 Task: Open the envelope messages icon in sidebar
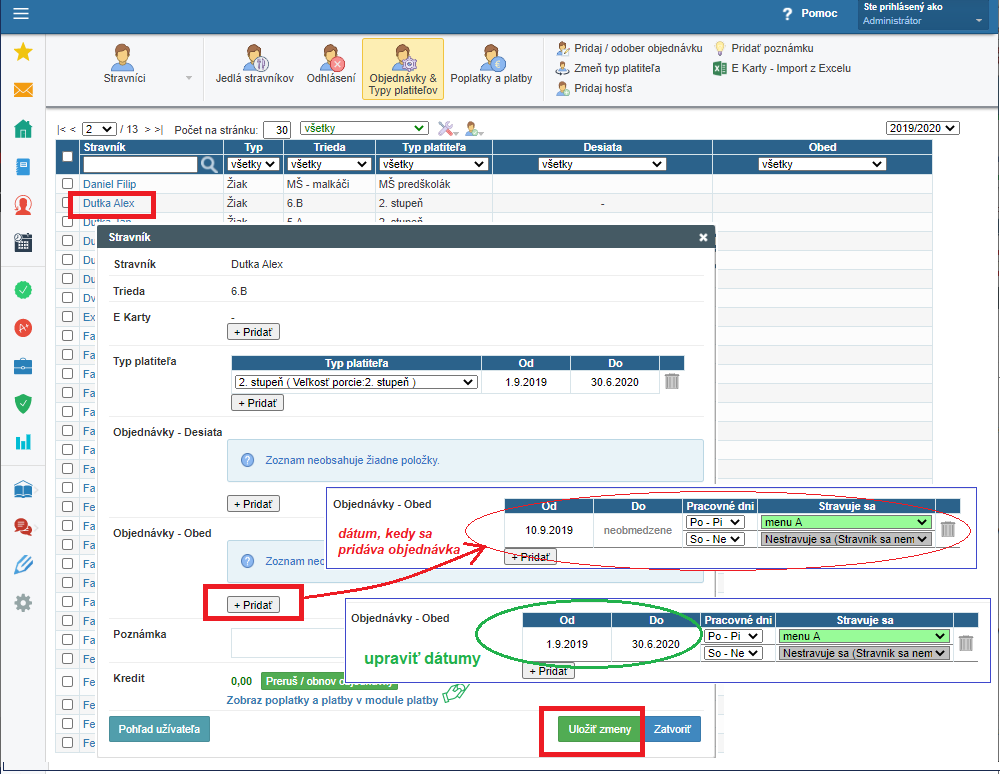(x=22, y=91)
